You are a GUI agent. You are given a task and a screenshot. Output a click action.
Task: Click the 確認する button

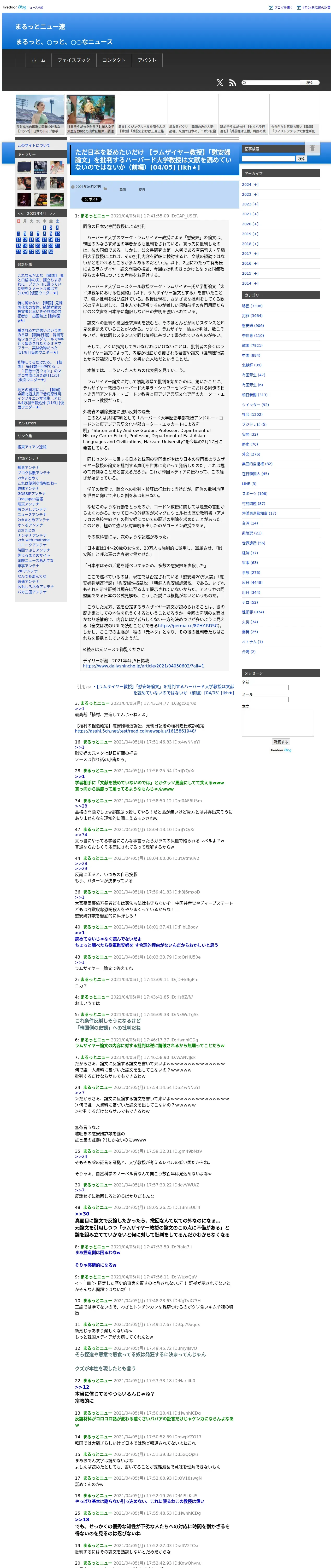281,742
